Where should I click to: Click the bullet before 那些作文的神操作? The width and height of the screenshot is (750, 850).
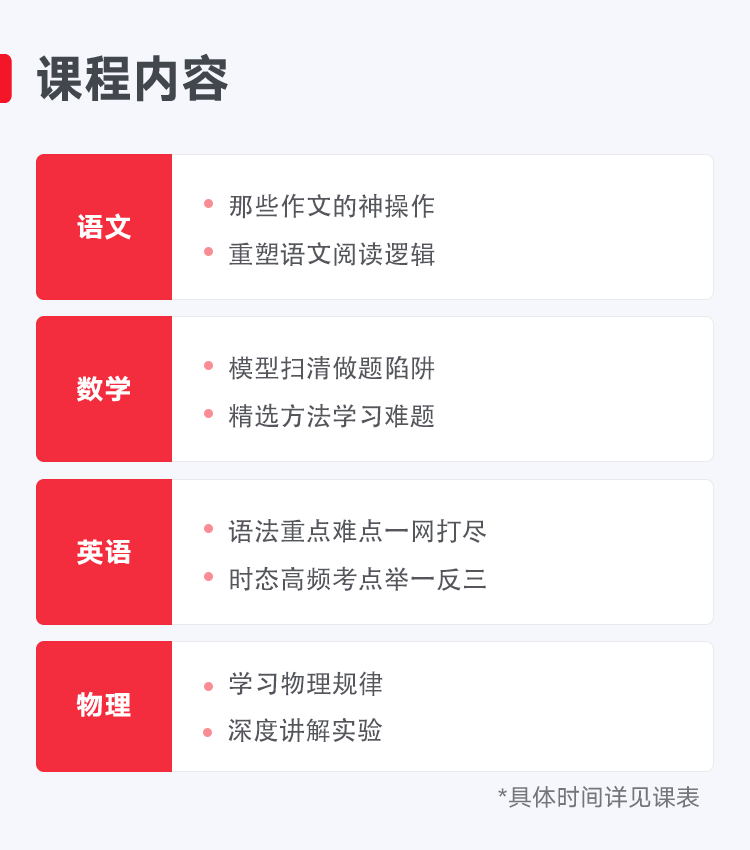click(208, 204)
